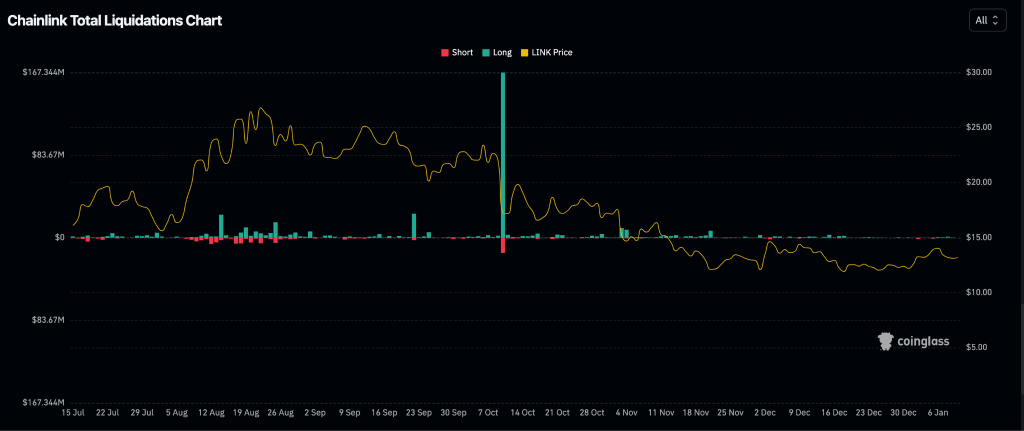
Task: Click the 14 Oct date label
Action: coord(522,413)
